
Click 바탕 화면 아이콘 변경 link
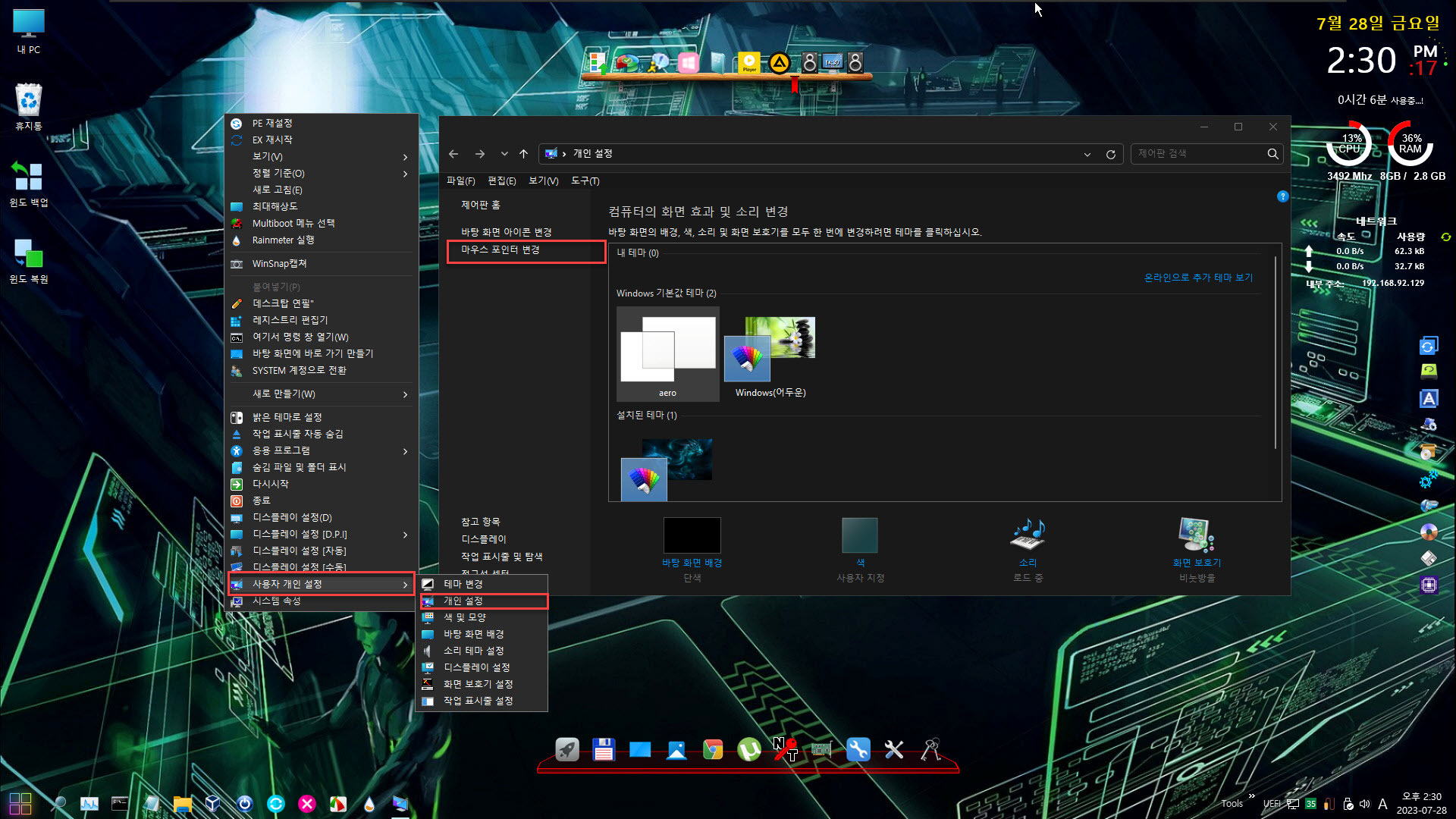[x=507, y=232]
